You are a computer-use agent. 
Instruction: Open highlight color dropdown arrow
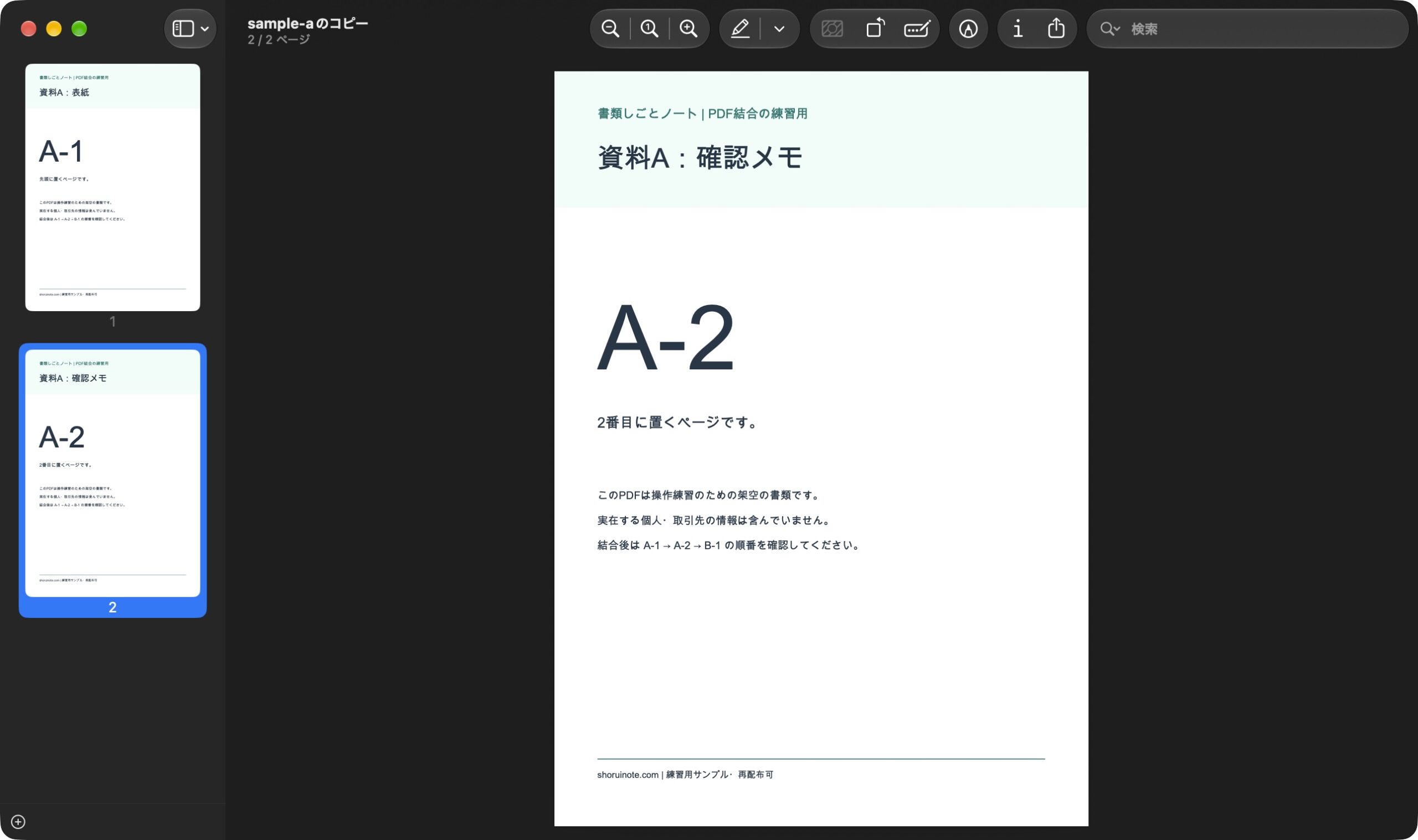click(x=779, y=29)
